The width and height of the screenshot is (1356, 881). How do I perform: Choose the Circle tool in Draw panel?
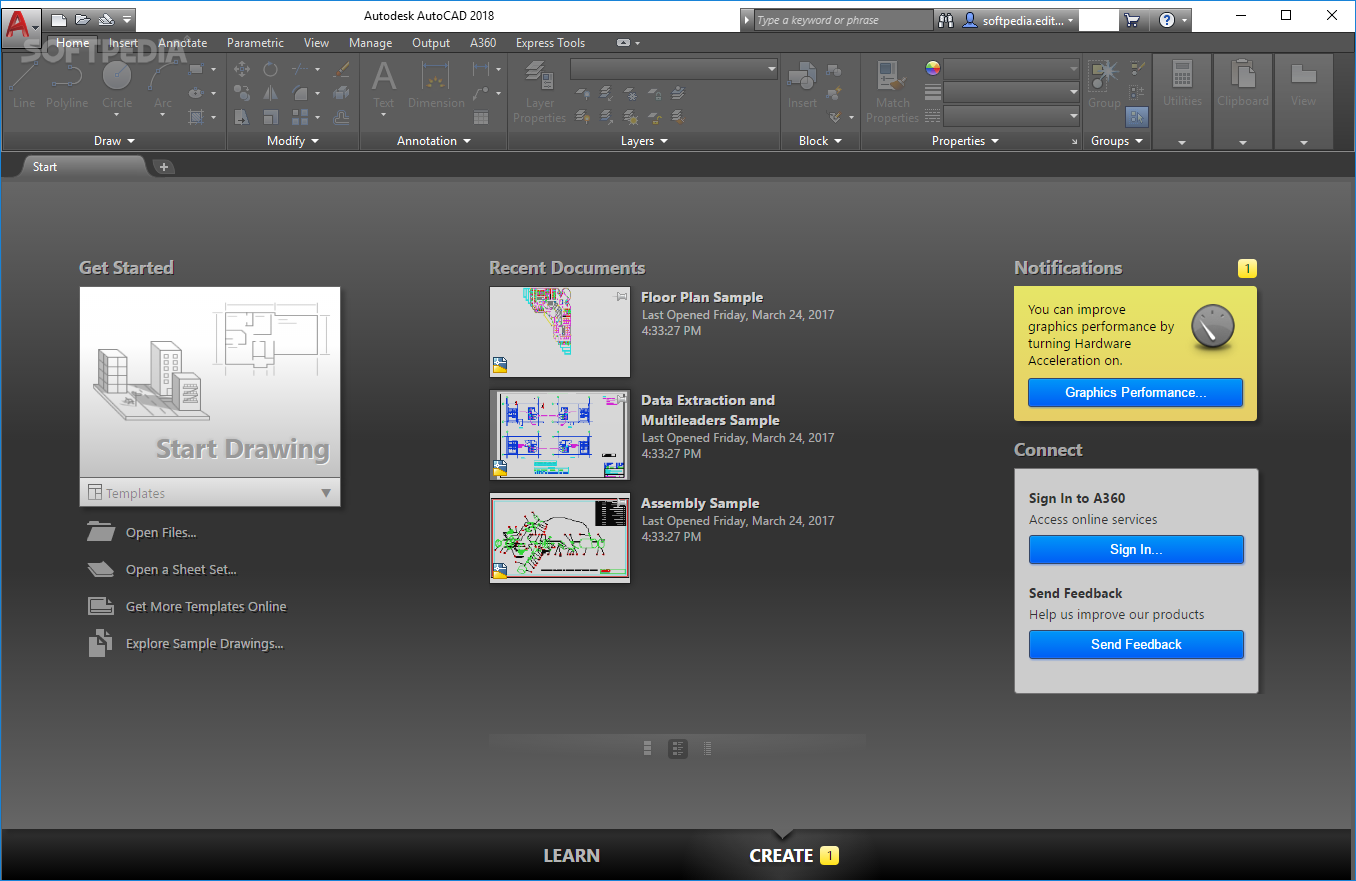tap(117, 84)
